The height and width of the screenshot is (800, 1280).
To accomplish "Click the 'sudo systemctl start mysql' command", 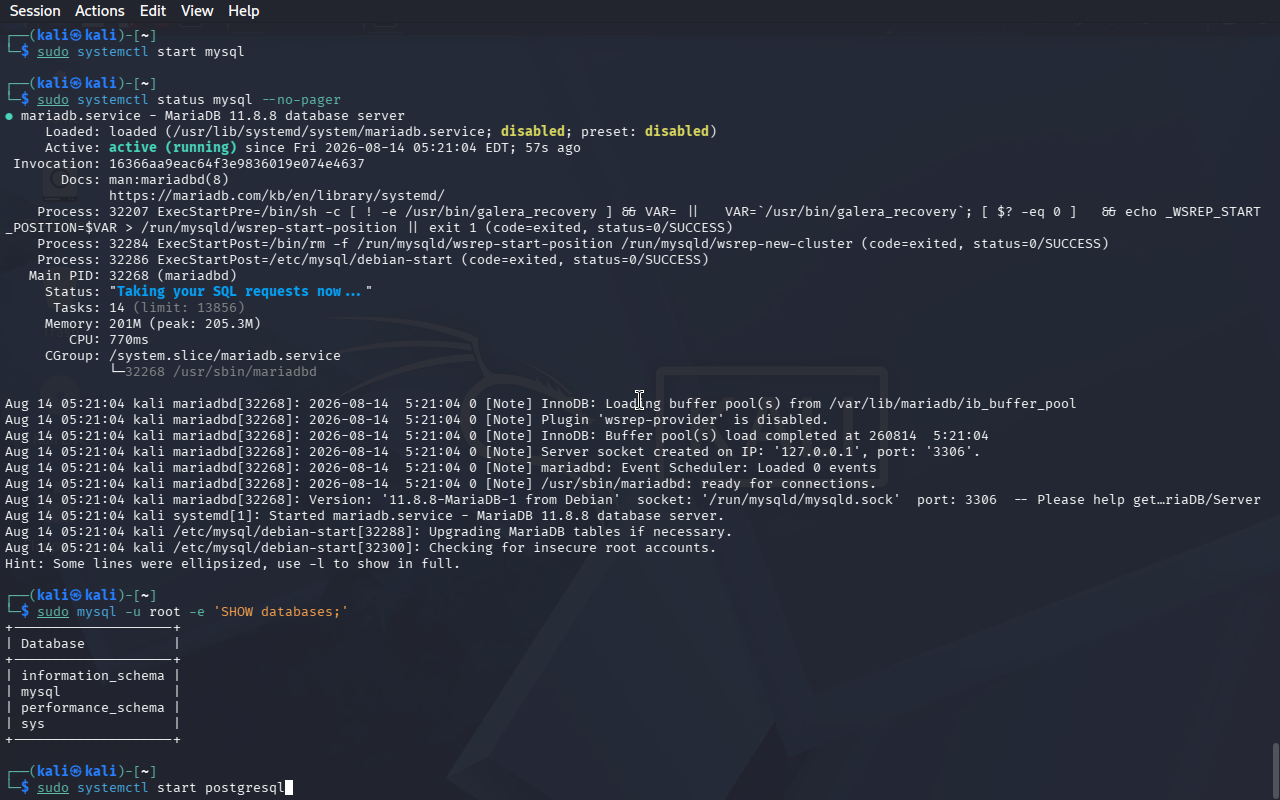I will pos(141,52).
